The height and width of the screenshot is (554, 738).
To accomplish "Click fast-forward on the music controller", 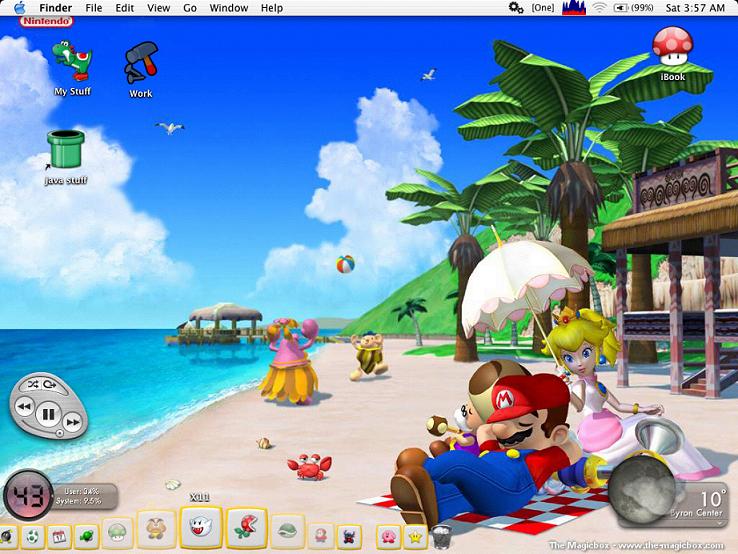I will pos(73,422).
